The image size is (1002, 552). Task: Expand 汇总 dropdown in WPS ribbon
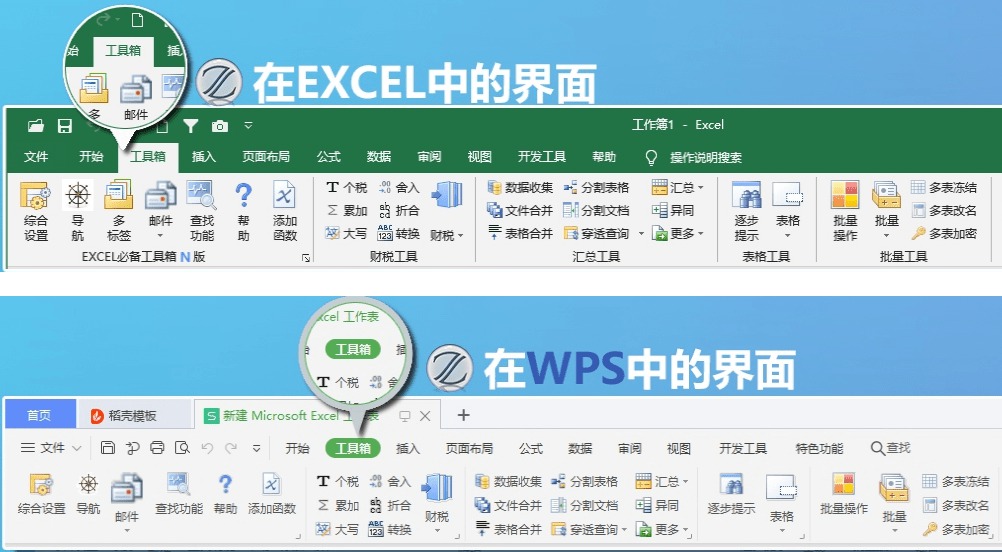pyautogui.click(x=686, y=482)
